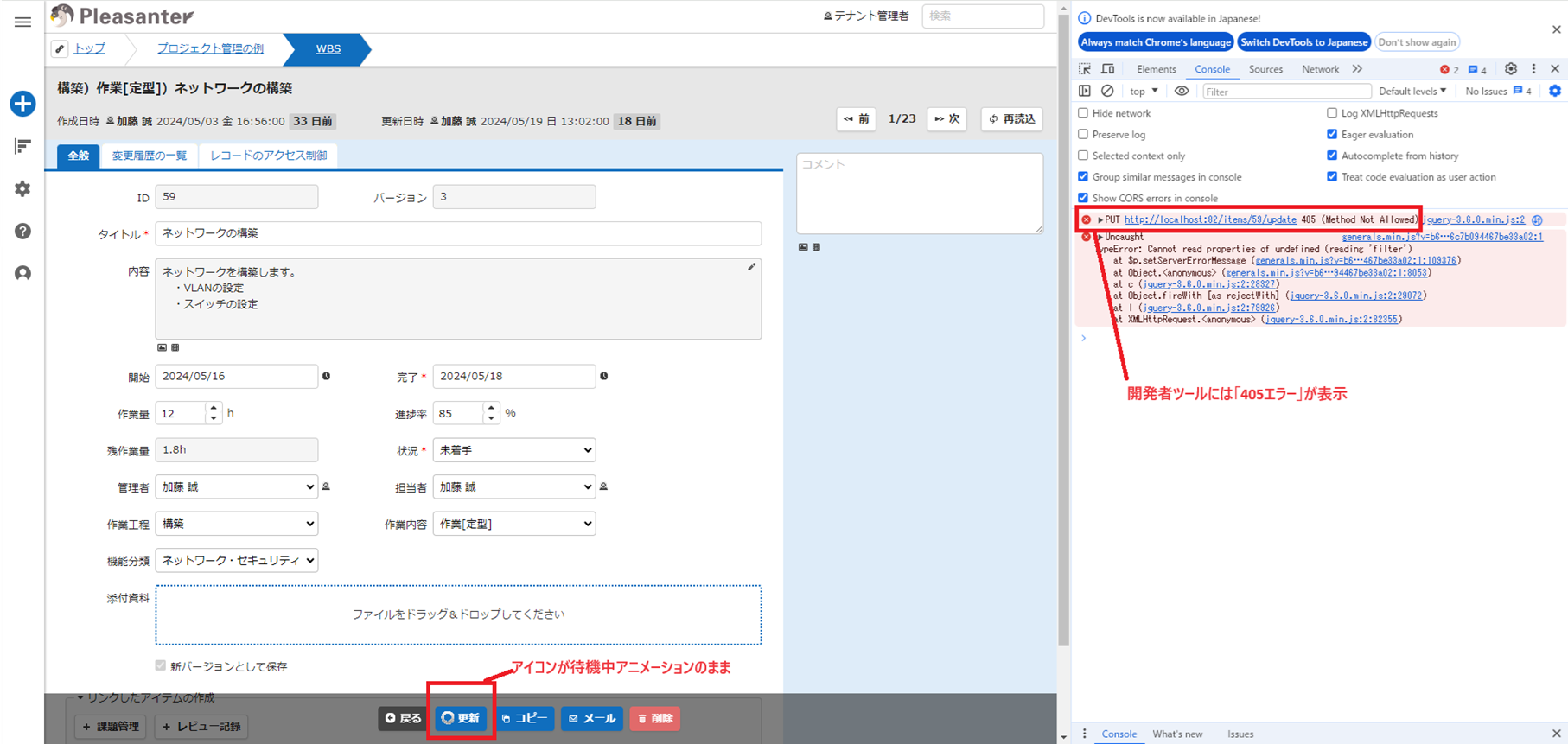Open the sidebar user account icon
This screenshot has height=744, width=1568.
pyautogui.click(x=22, y=273)
